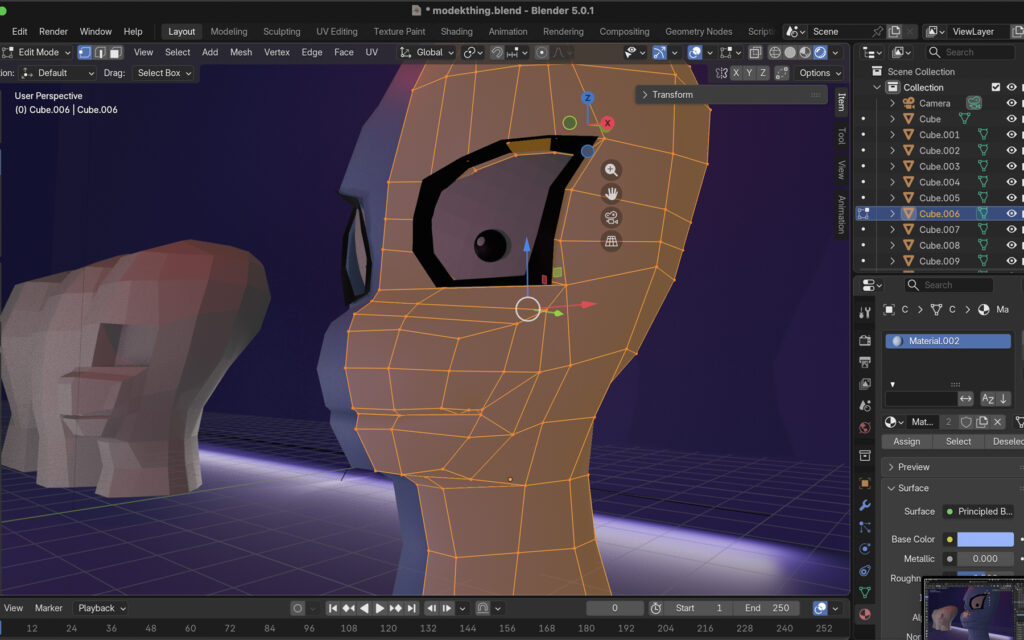Toggle visibility of the Camera object
1024x640 pixels.
(1011, 103)
